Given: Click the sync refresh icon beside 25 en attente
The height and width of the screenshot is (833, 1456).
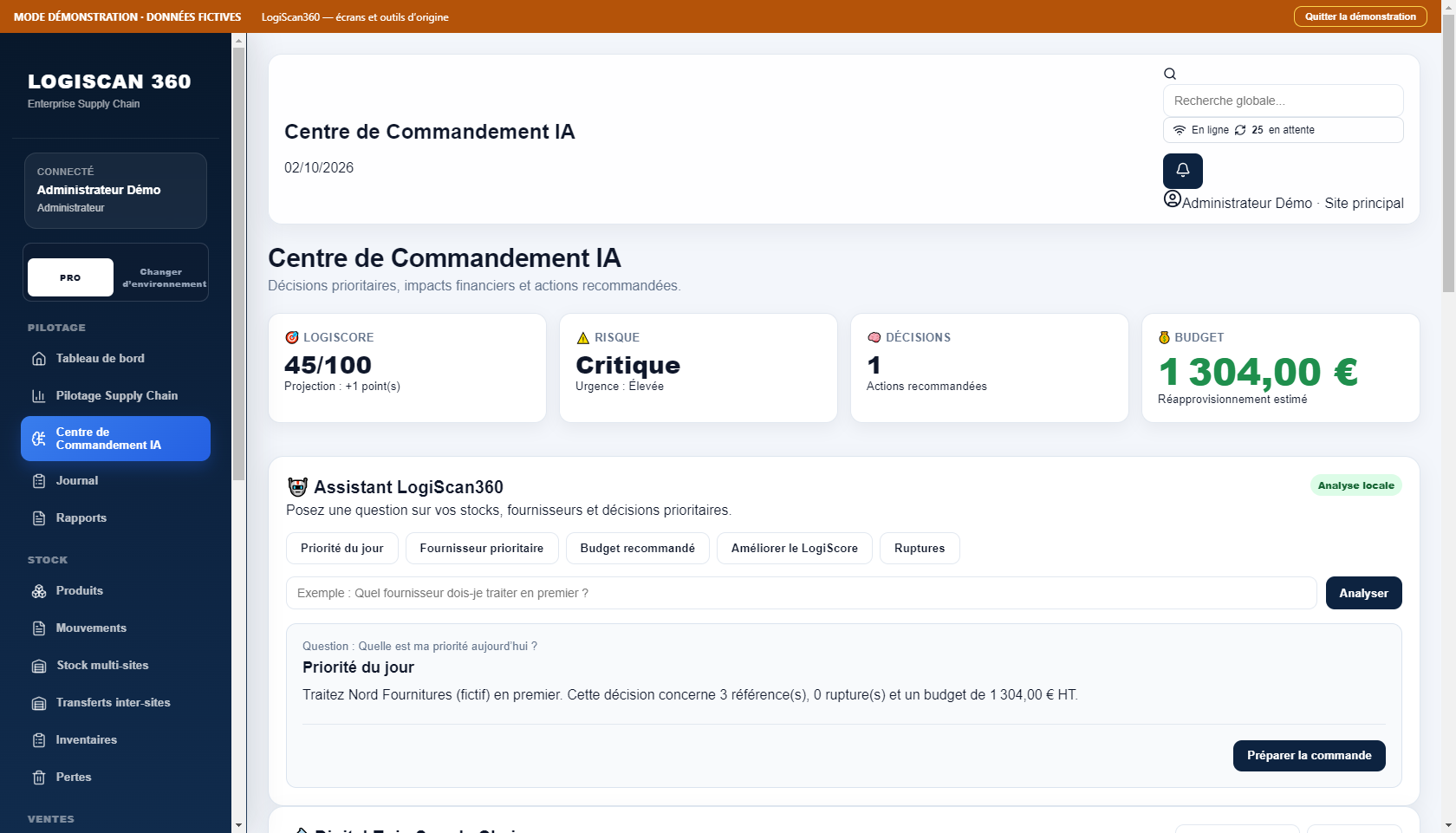Looking at the screenshot, I should pos(1240,130).
